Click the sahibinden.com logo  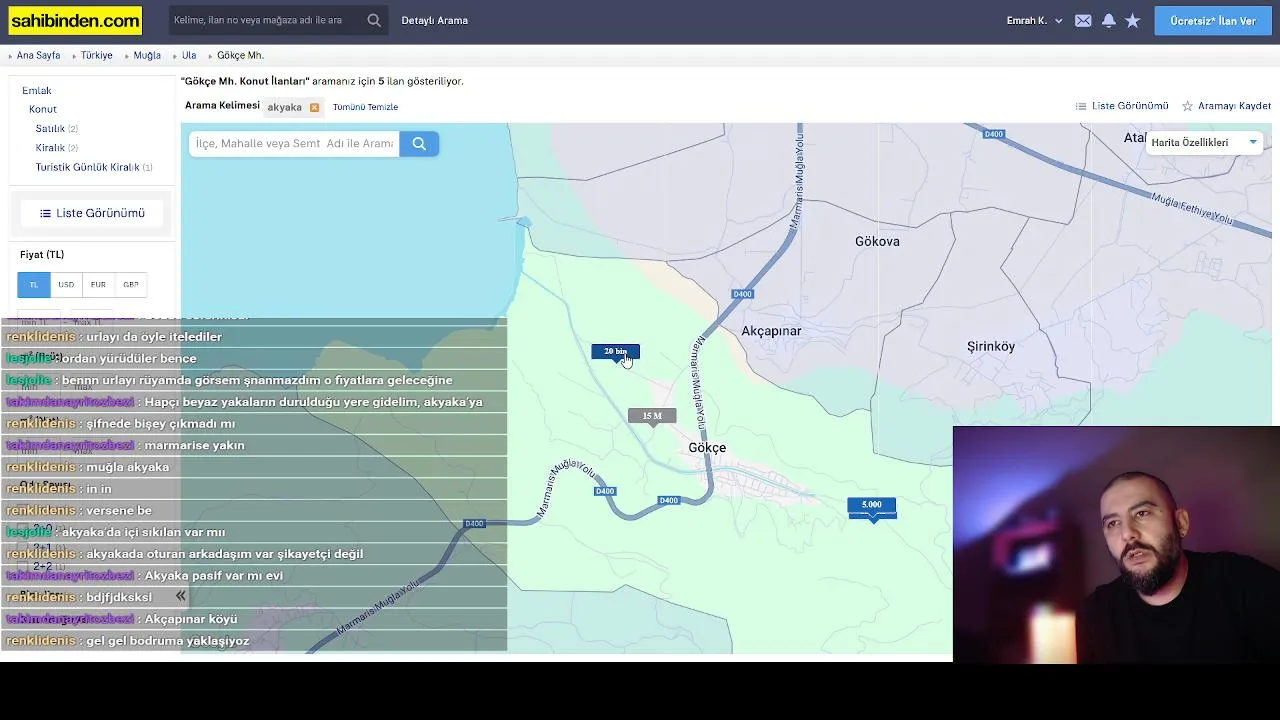pyautogui.click(x=75, y=20)
